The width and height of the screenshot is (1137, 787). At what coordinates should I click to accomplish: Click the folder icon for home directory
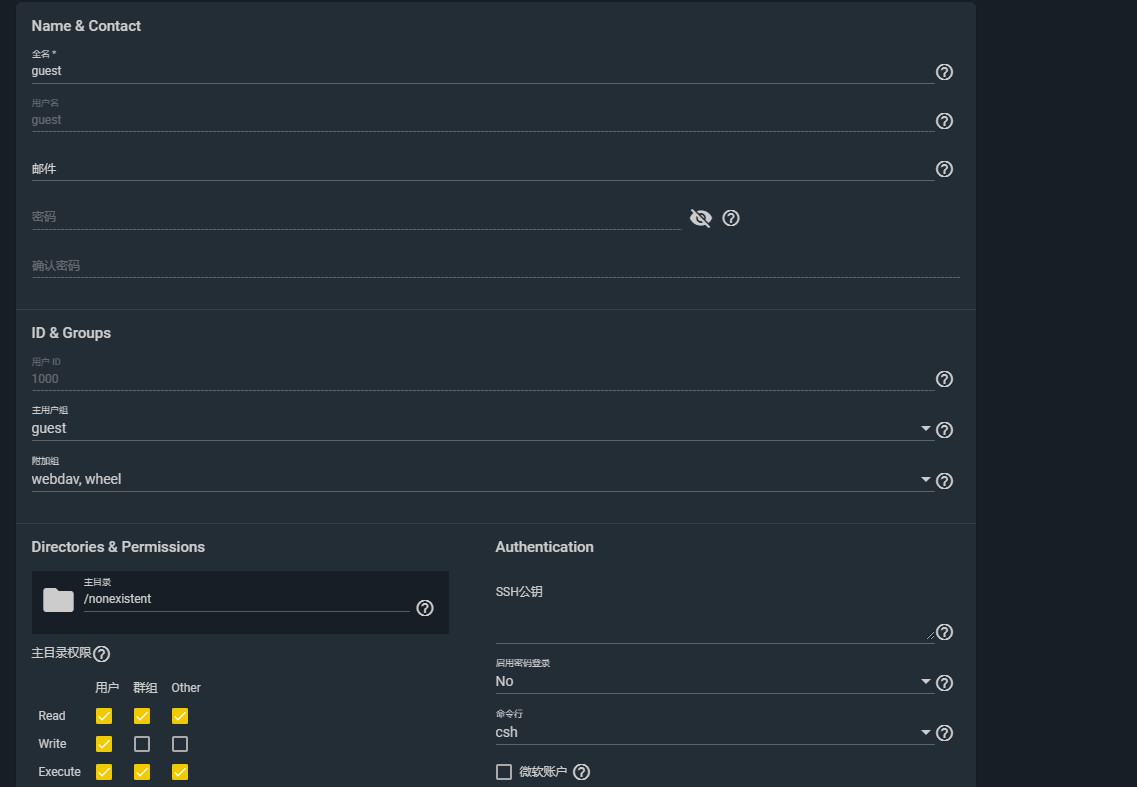pos(58,600)
